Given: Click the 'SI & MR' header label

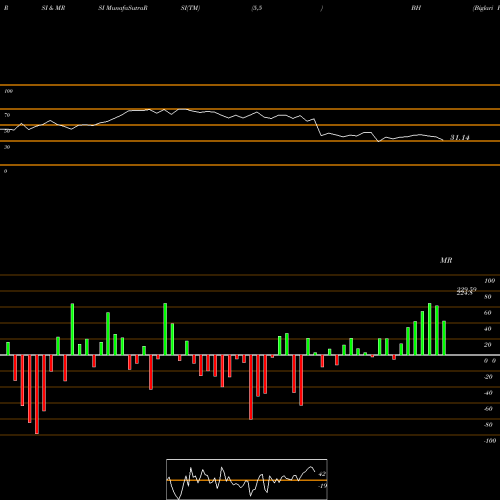Looking at the screenshot, I should click(53, 8).
